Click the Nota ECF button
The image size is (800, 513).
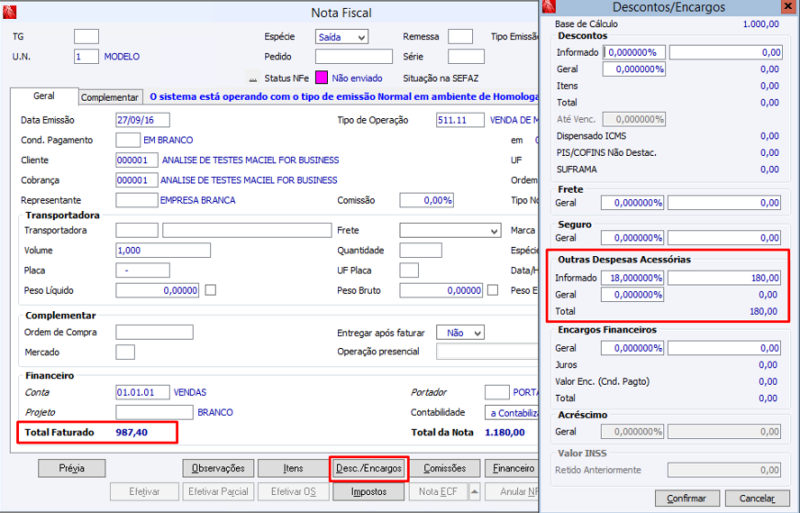click(x=438, y=492)
